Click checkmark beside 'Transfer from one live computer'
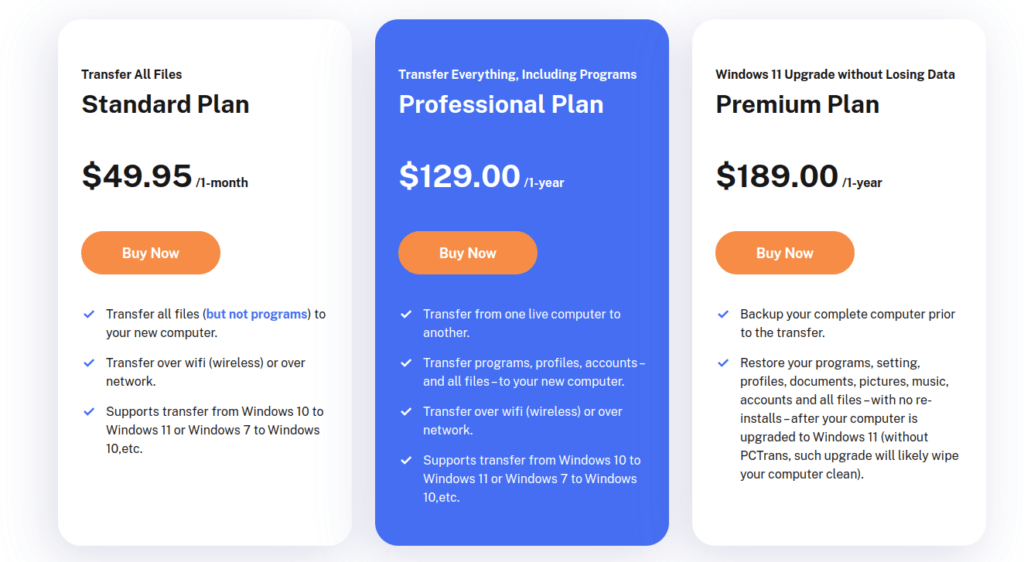This screenshot has height=562, width=1024. 406,315
